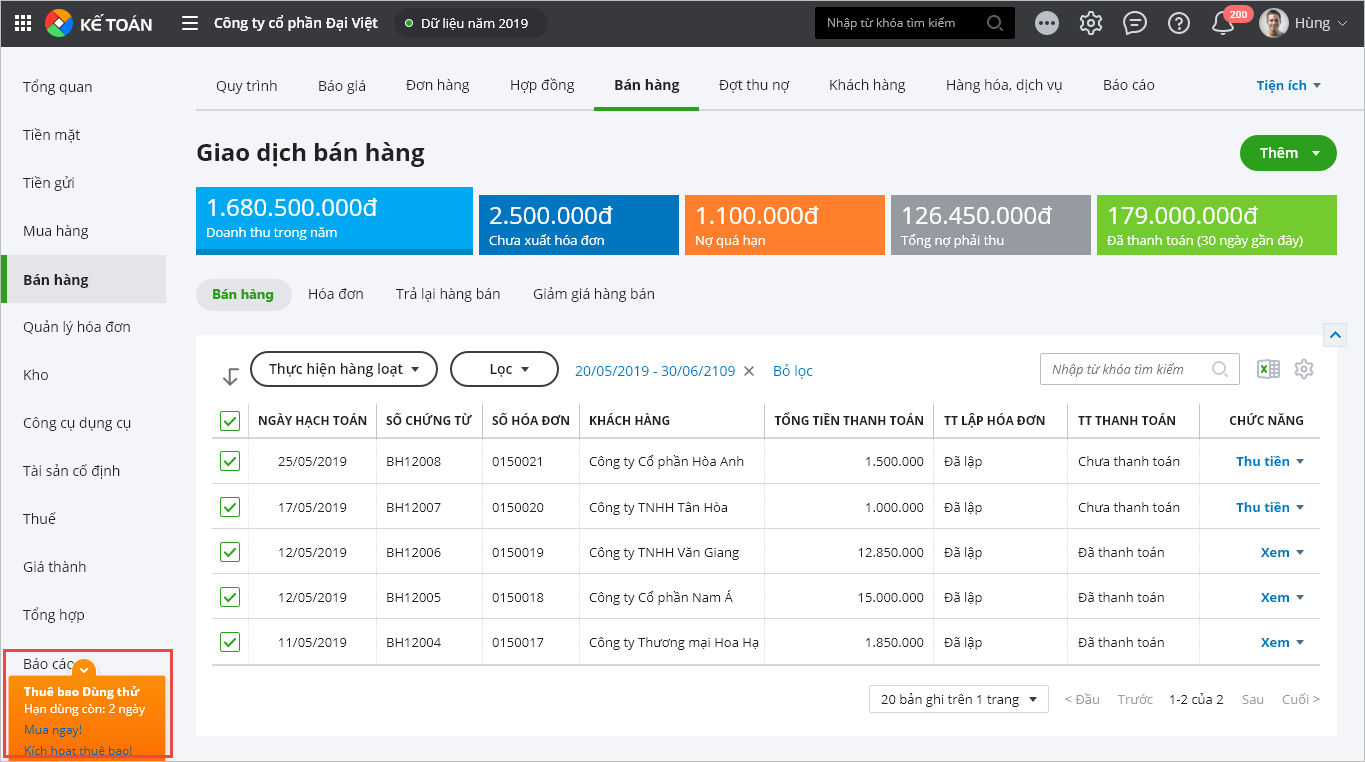This screenshot has width=1365, height=762.
Task: Toggle the hamburger sidebar menu
Action: point(190,23)
